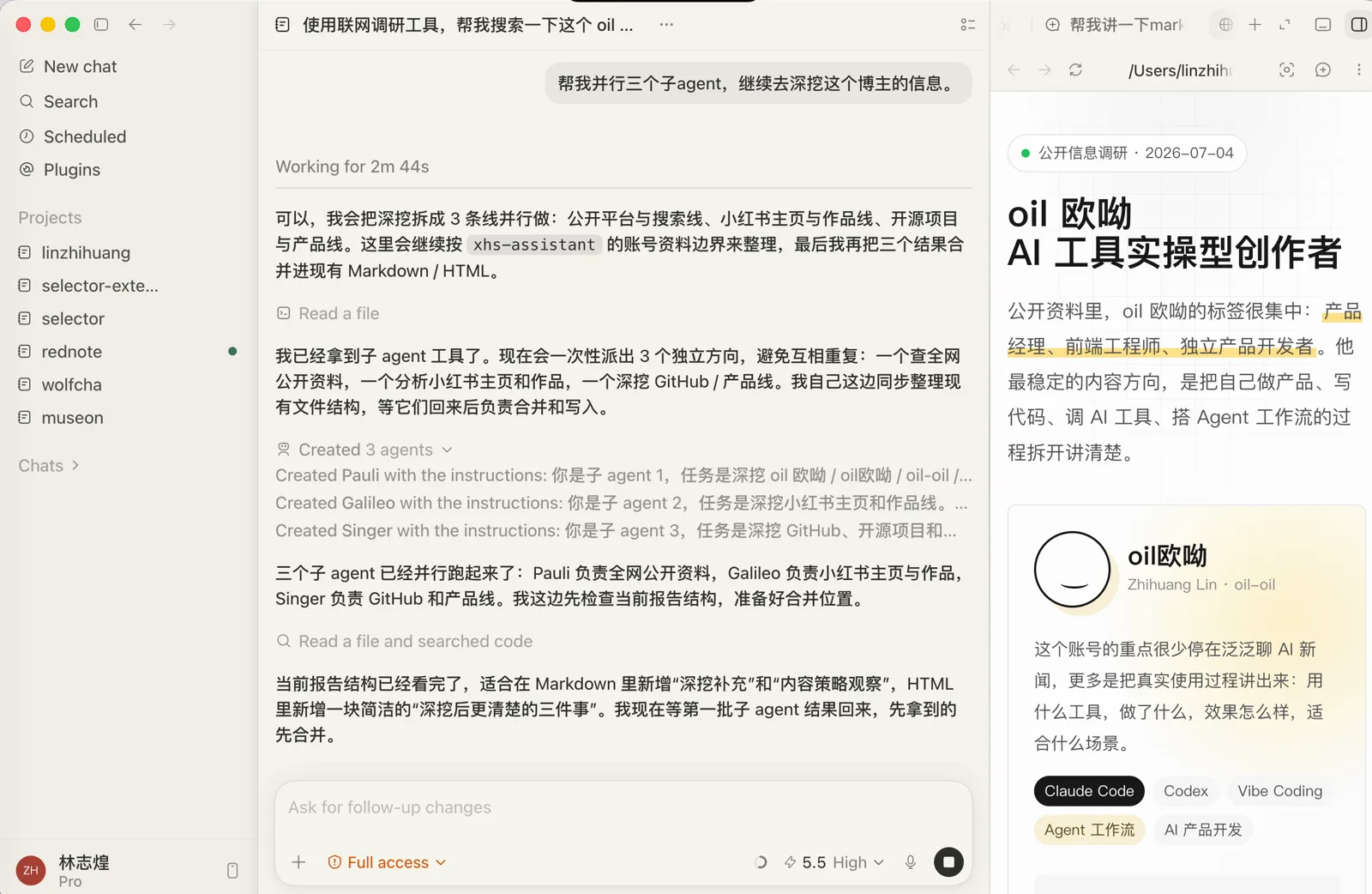Toggle the bottom panel layout icon
Viewport: 1372px width, 894px height.
coord(1323,25)
